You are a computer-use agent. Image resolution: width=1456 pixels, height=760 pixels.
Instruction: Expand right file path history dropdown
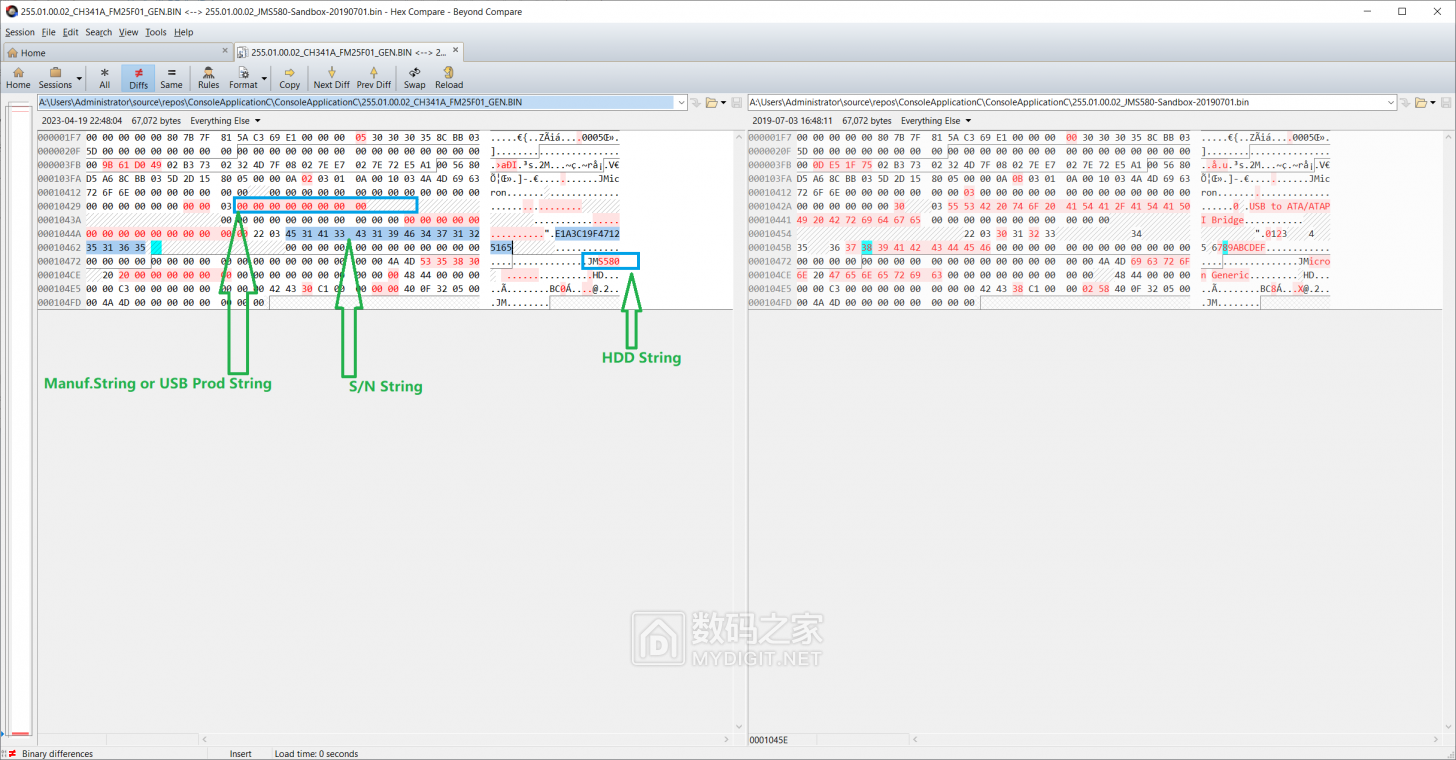[x=1391, y=102]
